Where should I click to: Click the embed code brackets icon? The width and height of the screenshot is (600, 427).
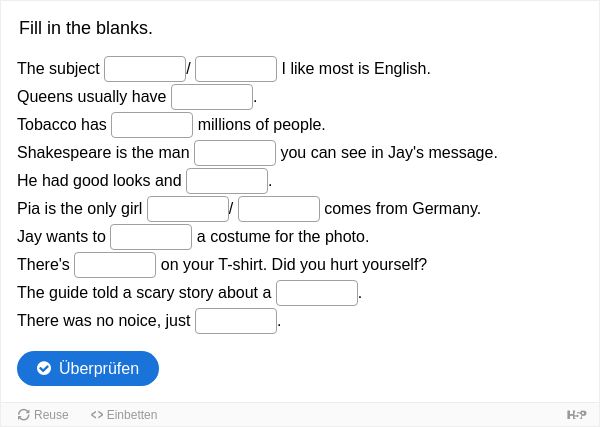point(97,415)
